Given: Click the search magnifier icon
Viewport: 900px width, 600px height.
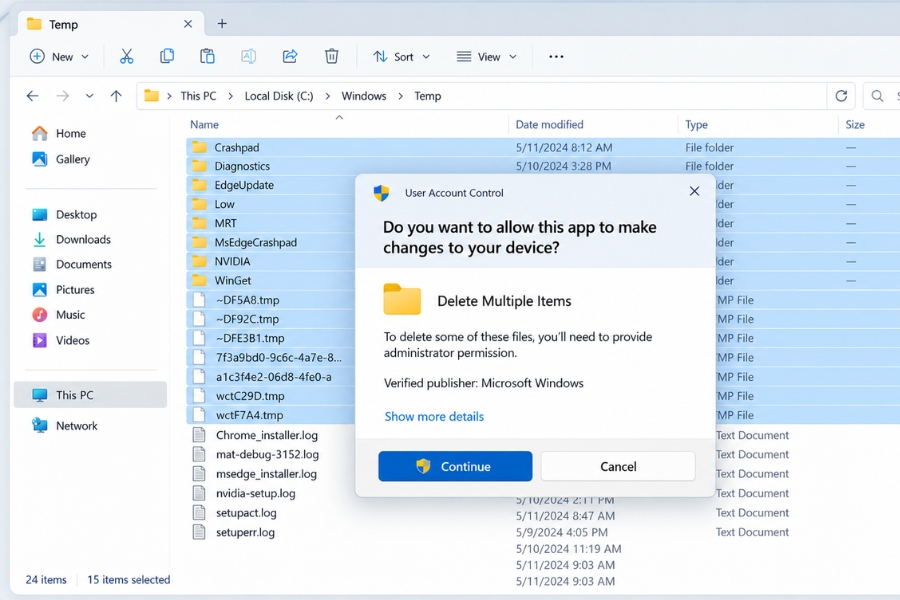Looking at the screenshot, I should (x=878, y=96).
